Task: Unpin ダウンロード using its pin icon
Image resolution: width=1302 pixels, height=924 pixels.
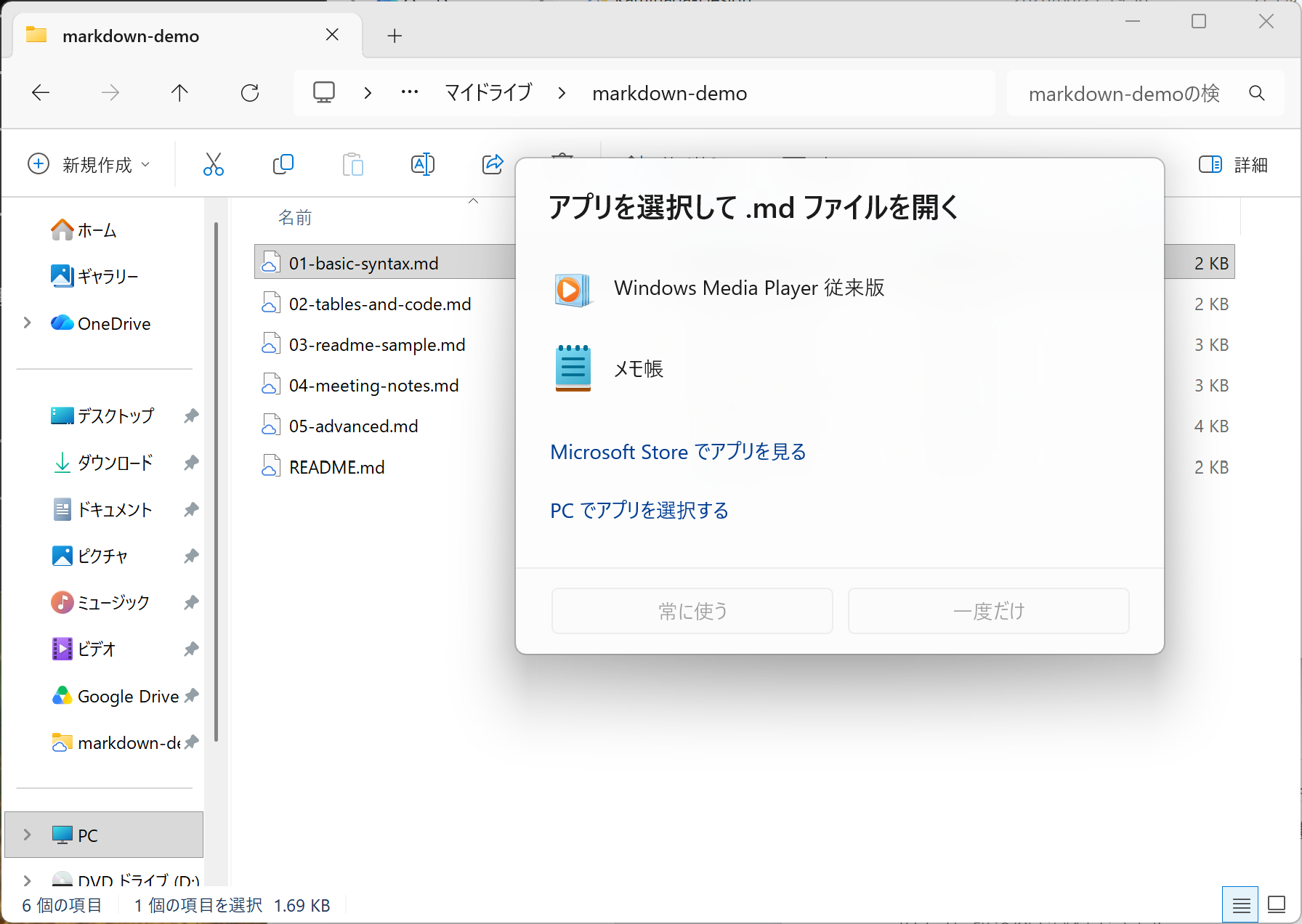Action: 191,463
